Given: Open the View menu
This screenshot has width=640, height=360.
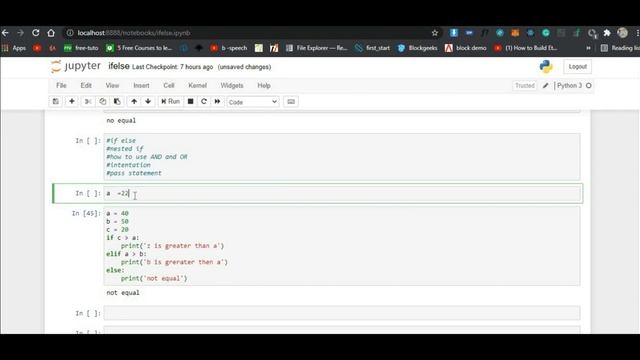Looking at the screenshot, I should pos(112,86).
